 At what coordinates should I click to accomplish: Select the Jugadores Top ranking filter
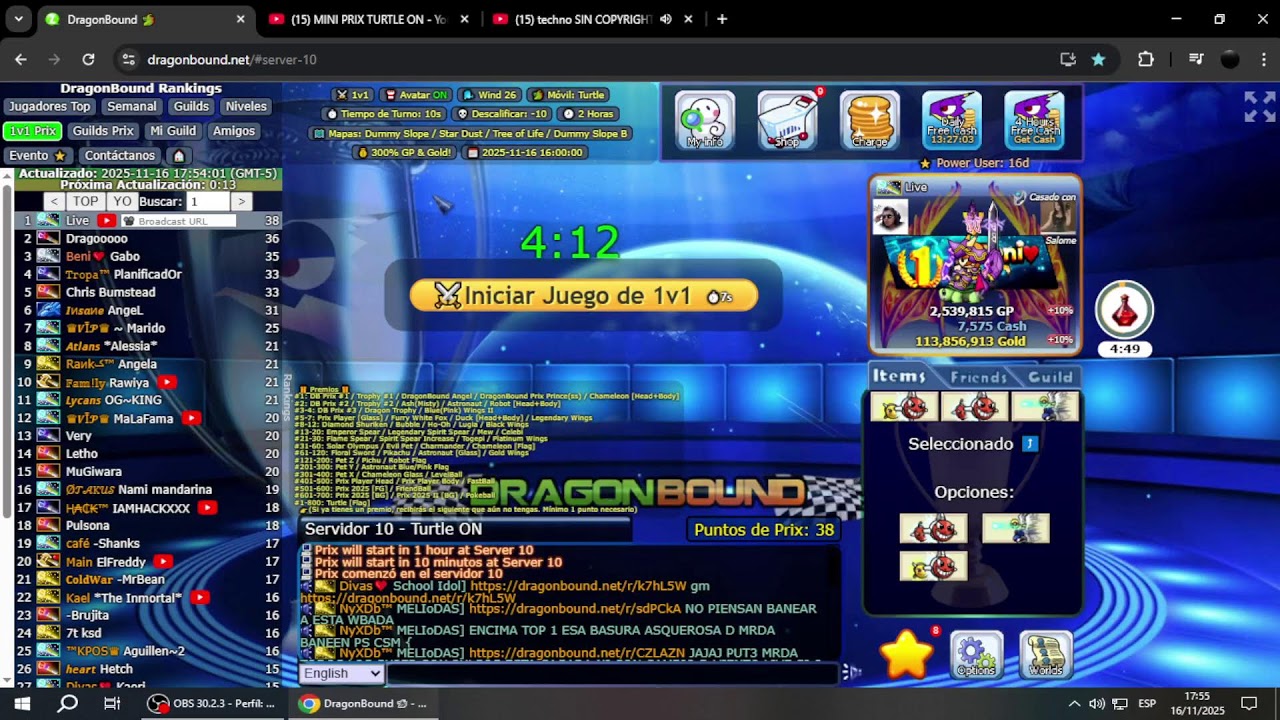[x=50, y=106]
